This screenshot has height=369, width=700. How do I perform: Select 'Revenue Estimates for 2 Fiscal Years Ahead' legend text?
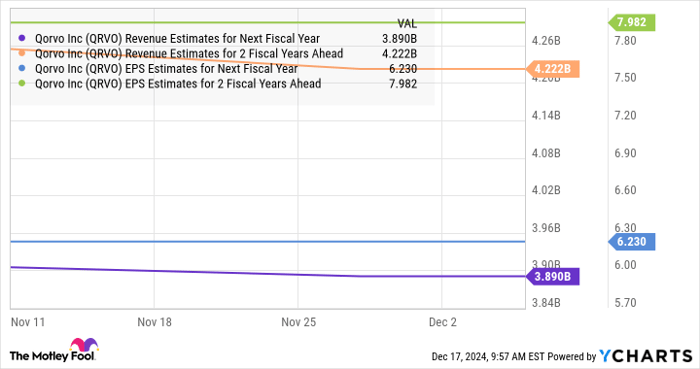[x=234, y=54]
